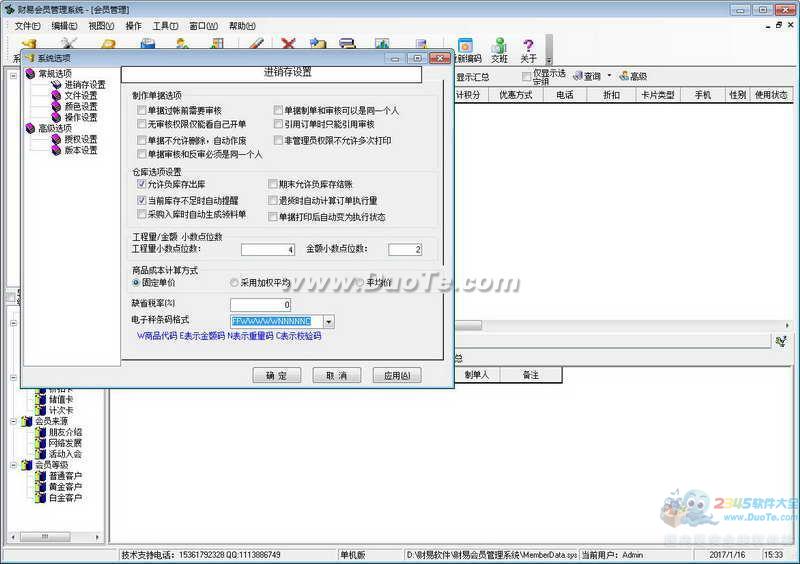The image size is (800, 564).
Task: Select the 储值卡 node icon in member tree
Action: click(x=41, y=399)
